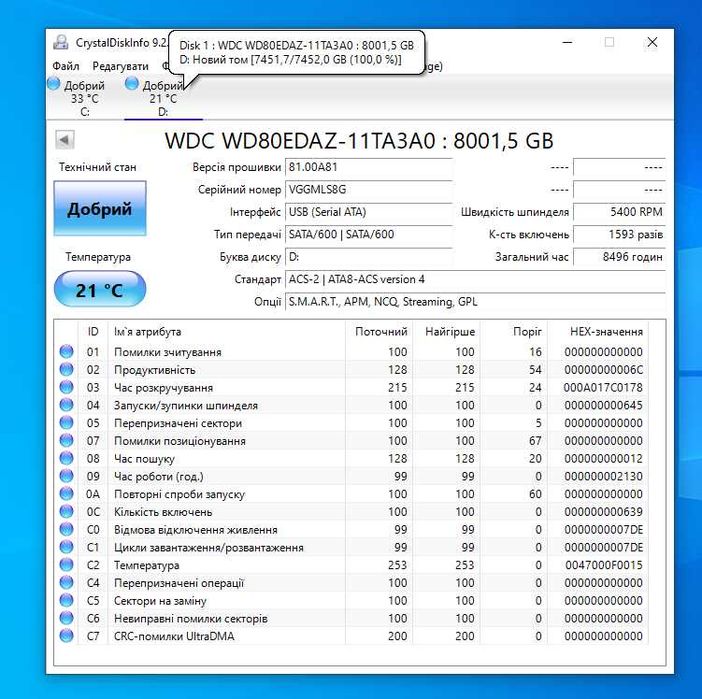Click the 21 °C temperature button
This screenshot has width=702, height=699.
pos(100,290)
